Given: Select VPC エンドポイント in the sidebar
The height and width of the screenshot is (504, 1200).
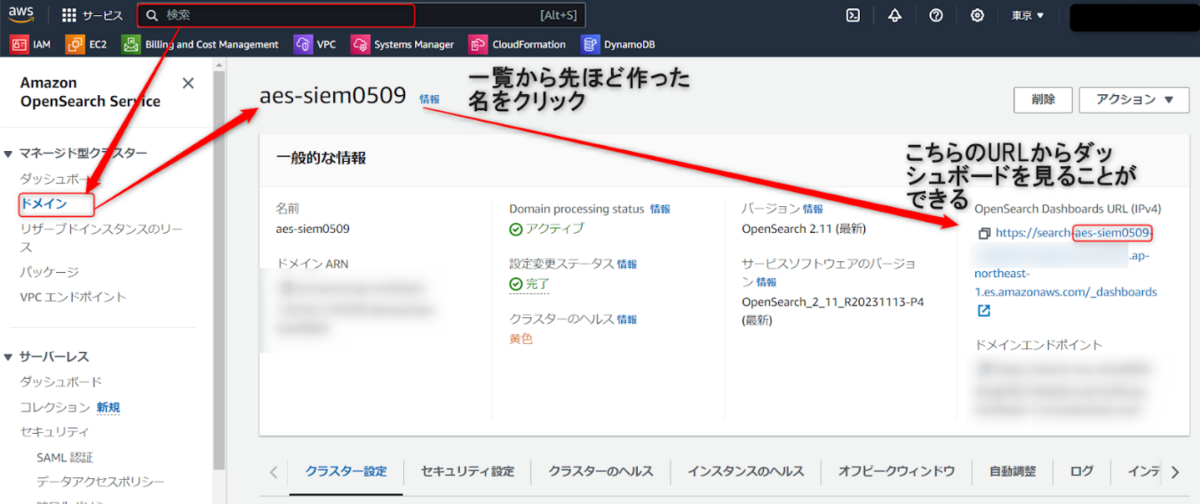Looking at the screenshot, I should coord(73,297).
